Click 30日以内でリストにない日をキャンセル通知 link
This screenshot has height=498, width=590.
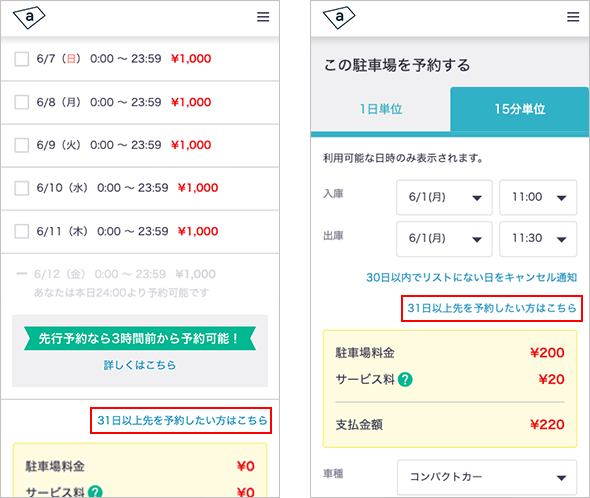point(471,277)
